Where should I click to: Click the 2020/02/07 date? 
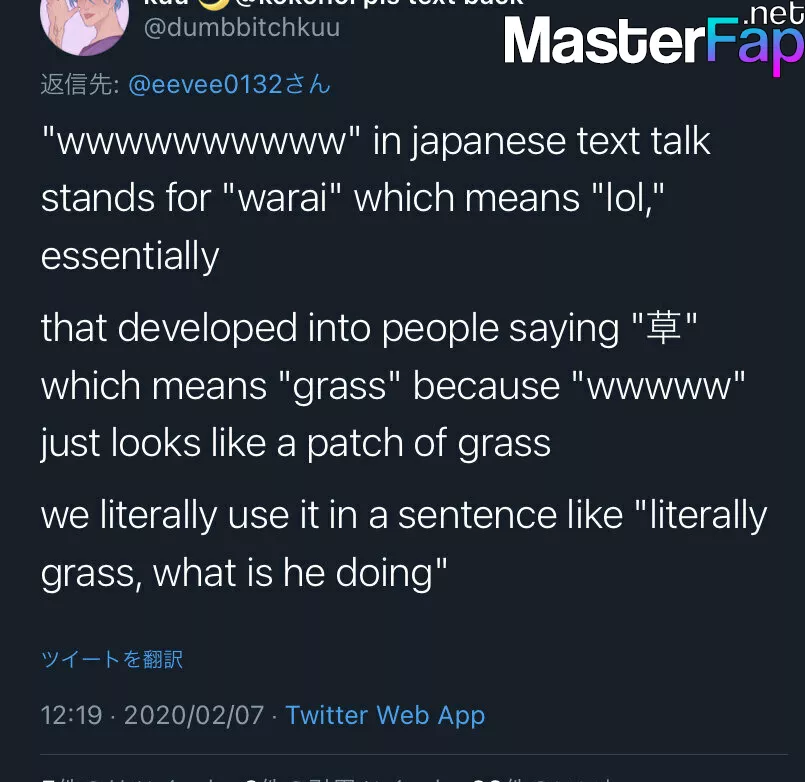[194, 715]
